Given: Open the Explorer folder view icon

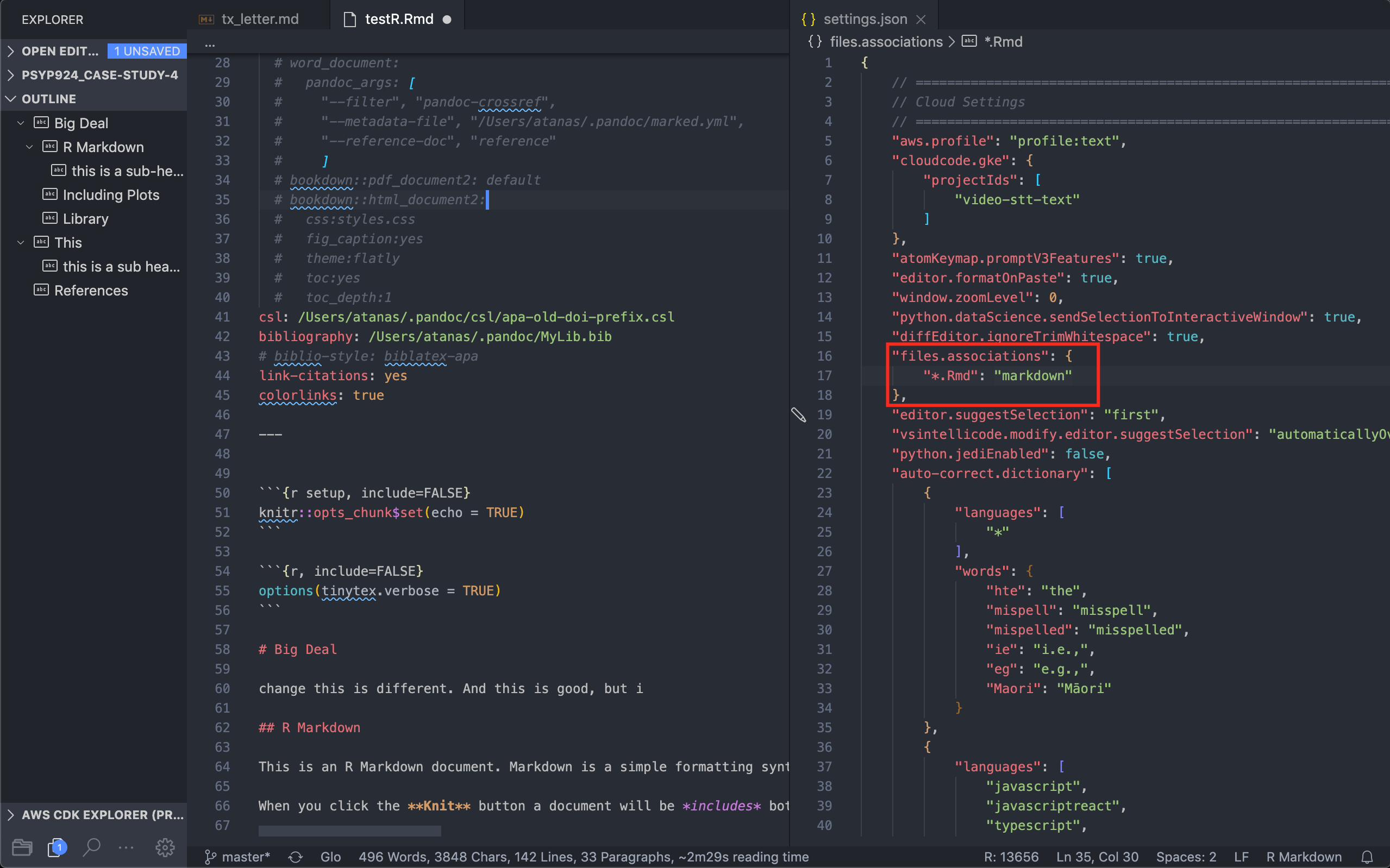Looking at the screenshot, I should tap(22, 847).
